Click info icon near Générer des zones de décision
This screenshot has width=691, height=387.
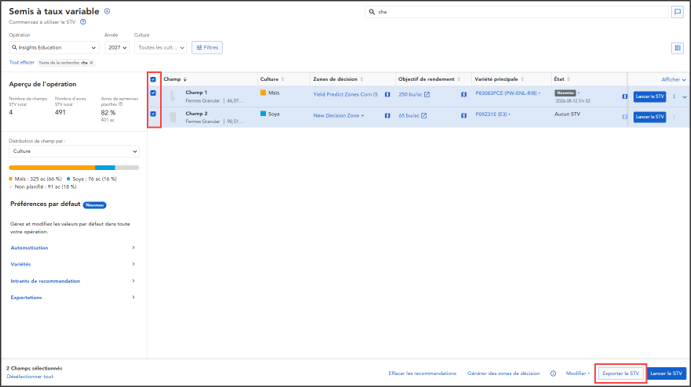click(x=553, y=373)
